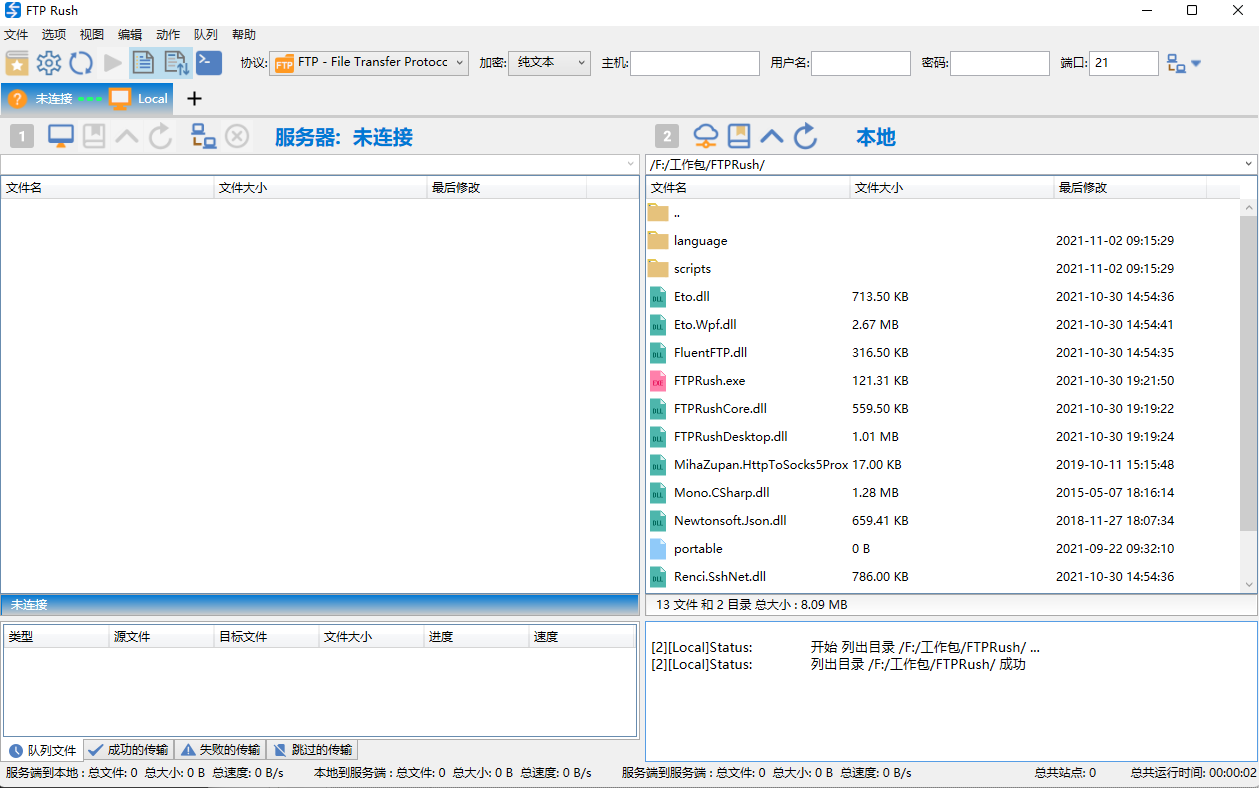
Task: Sort local files by 最后修改 column
Action: click(1130, 188)
